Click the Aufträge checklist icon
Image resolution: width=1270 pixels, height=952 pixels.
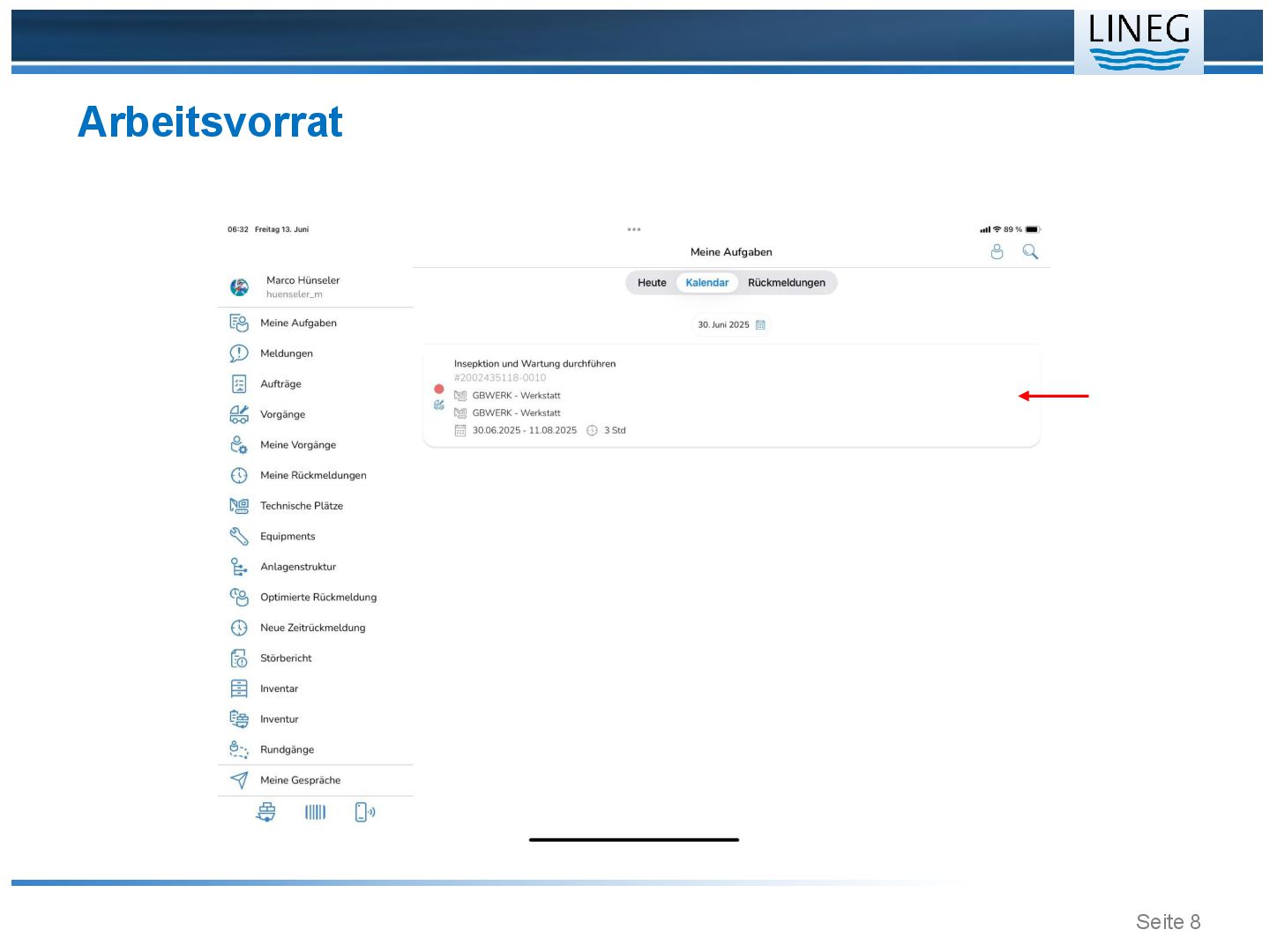click(x=239, y=384)
